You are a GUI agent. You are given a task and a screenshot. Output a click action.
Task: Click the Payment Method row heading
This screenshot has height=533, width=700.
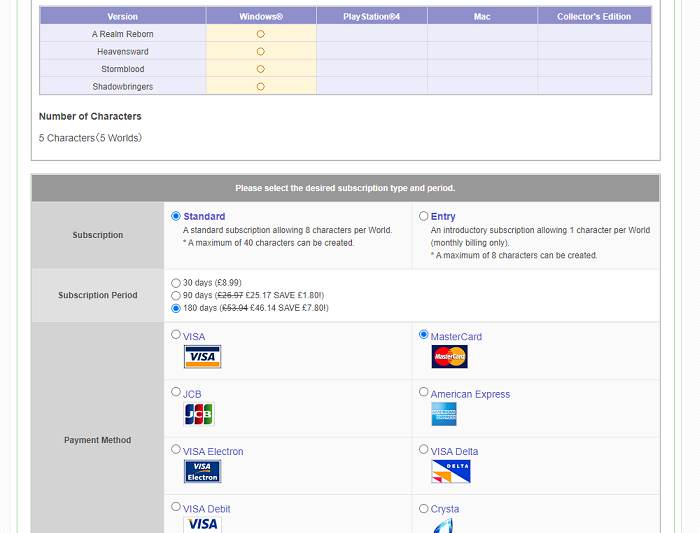98,440
